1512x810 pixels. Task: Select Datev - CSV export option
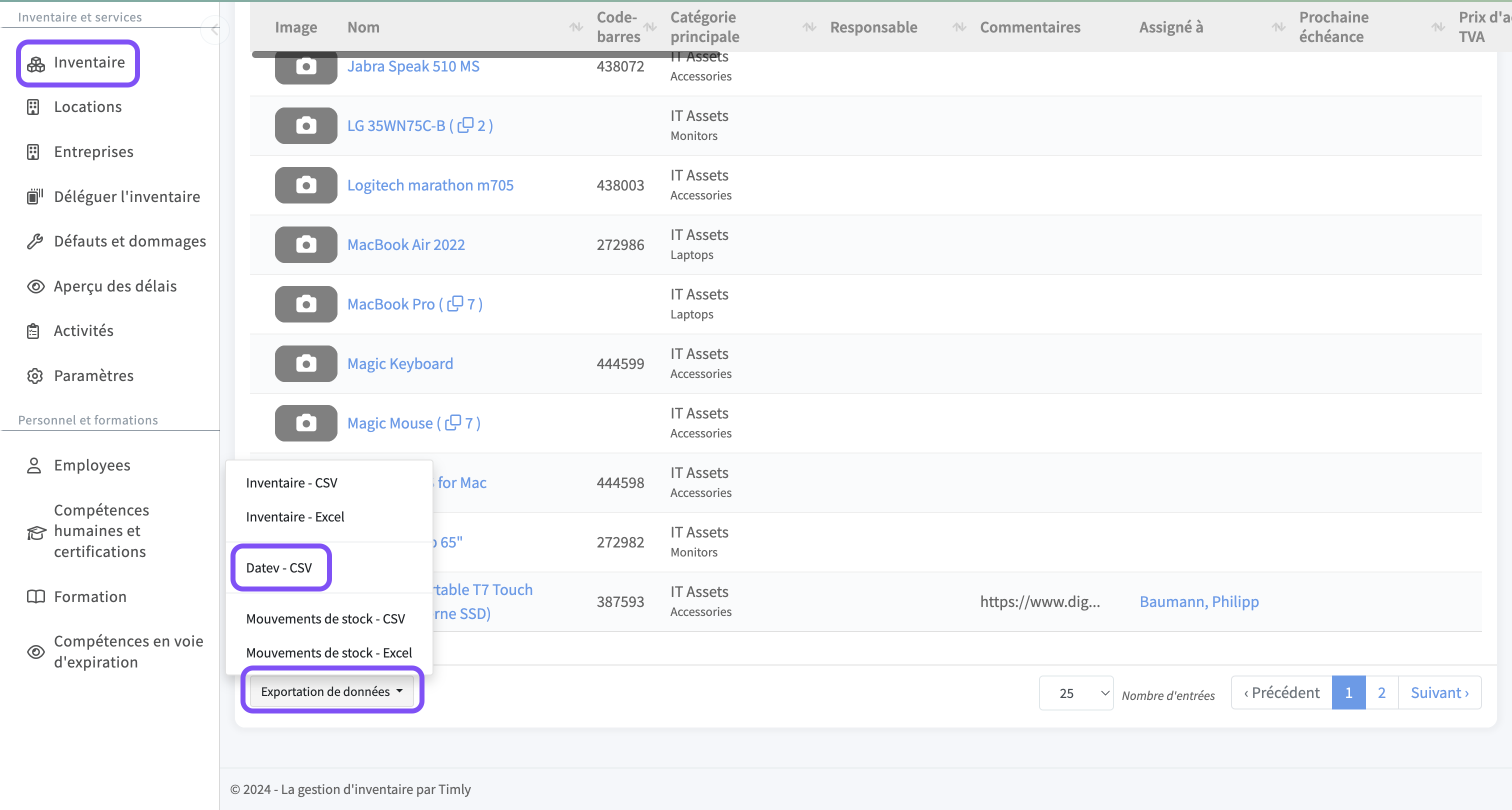(x=279, y=568)
